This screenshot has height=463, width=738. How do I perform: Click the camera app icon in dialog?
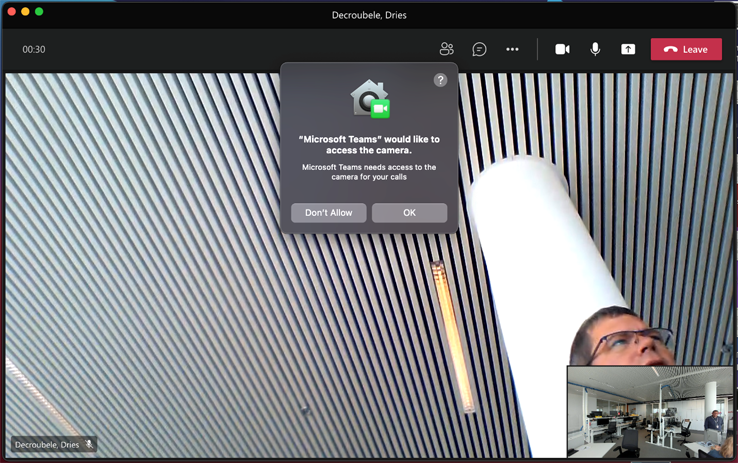[369, 100]
